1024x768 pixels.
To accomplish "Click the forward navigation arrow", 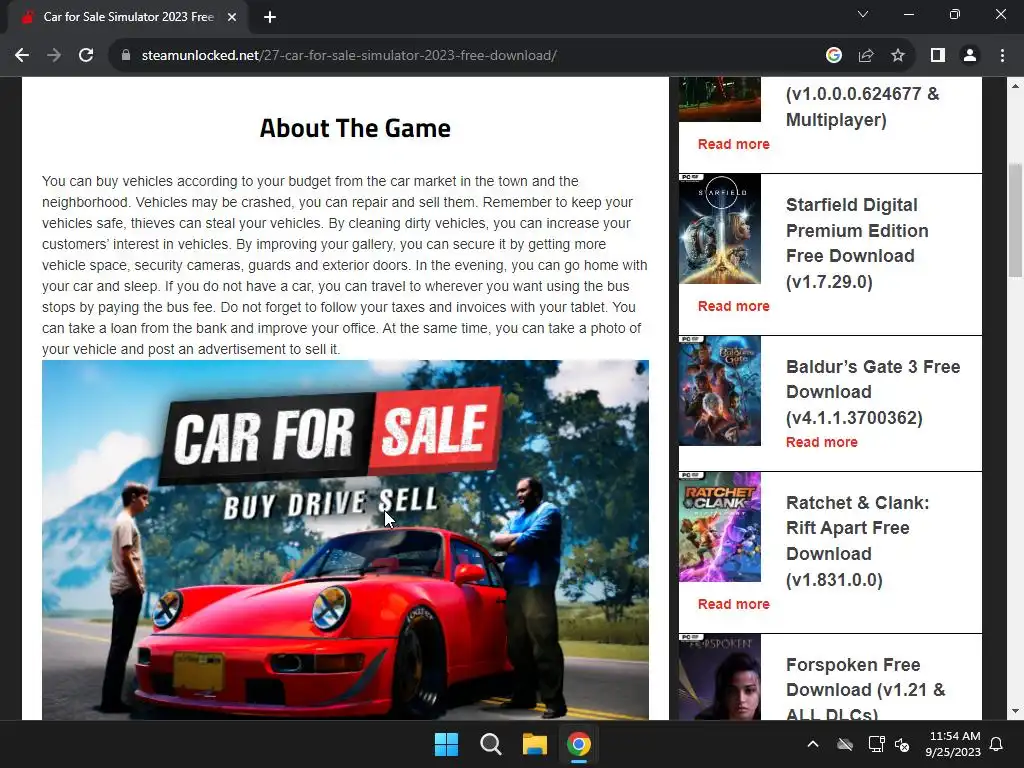I will click(x=54, y=56).
